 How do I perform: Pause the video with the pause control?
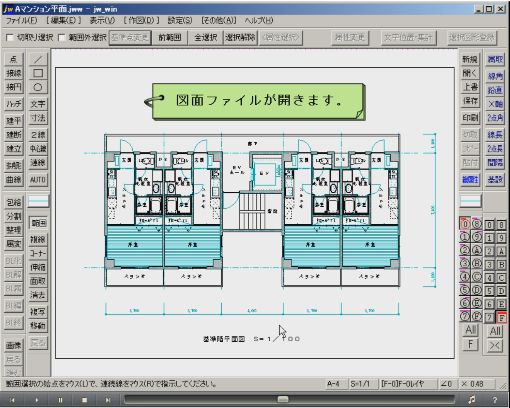(60, 400)
